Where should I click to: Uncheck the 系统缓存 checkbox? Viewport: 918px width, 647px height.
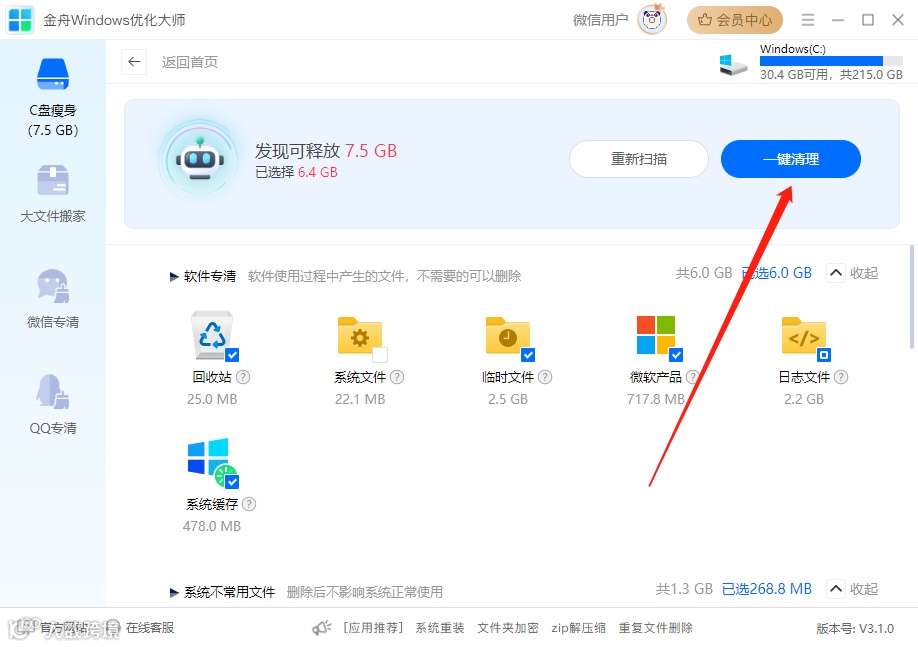232,482
